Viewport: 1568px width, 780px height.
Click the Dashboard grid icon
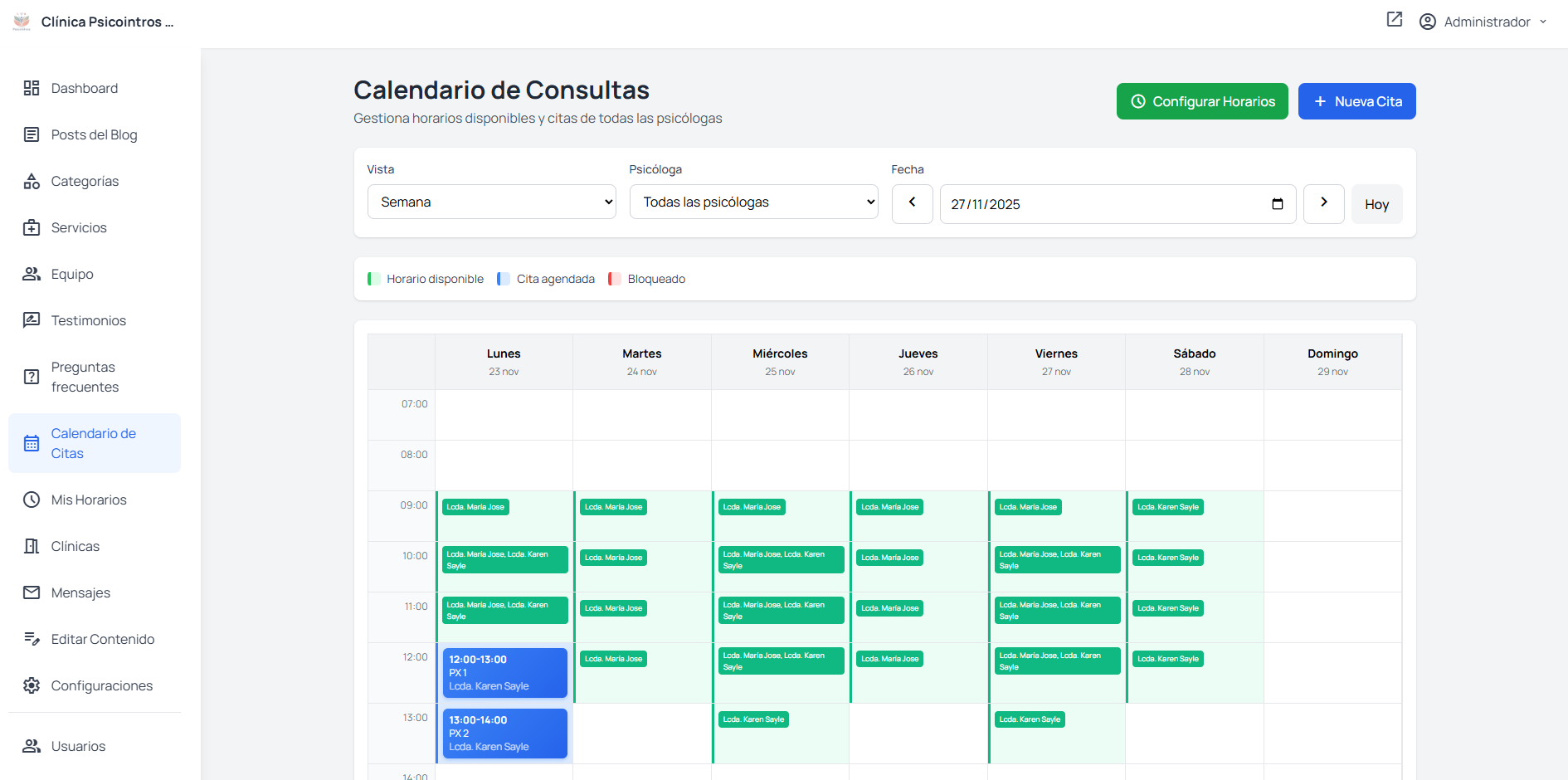pos(32,88)
